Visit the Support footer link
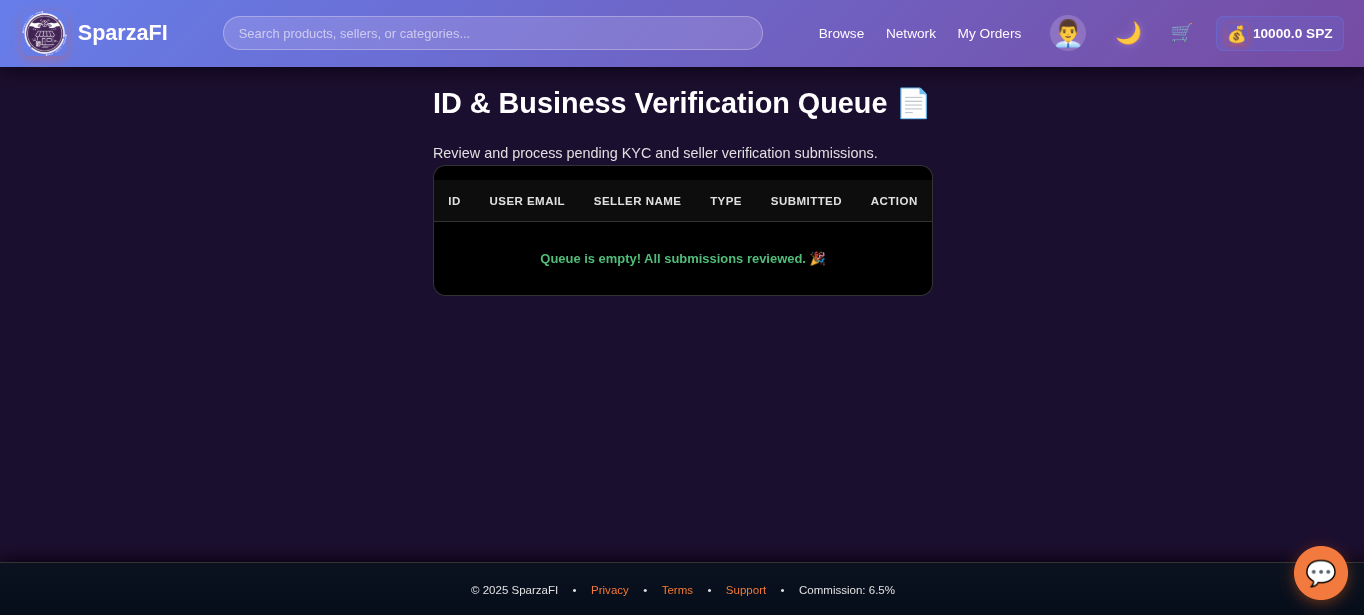The width and height of the screenshot is (1364, 615). click(745, 590)
